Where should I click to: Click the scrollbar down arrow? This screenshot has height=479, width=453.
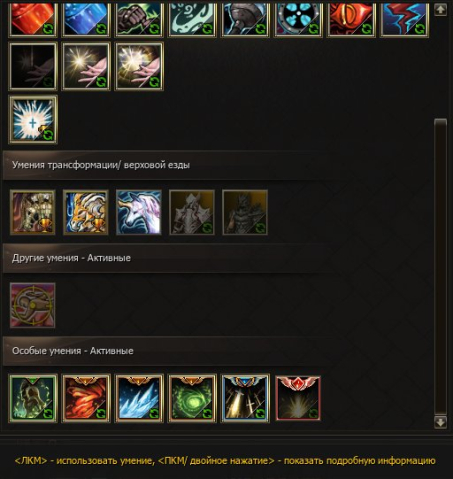pos(440,422)
